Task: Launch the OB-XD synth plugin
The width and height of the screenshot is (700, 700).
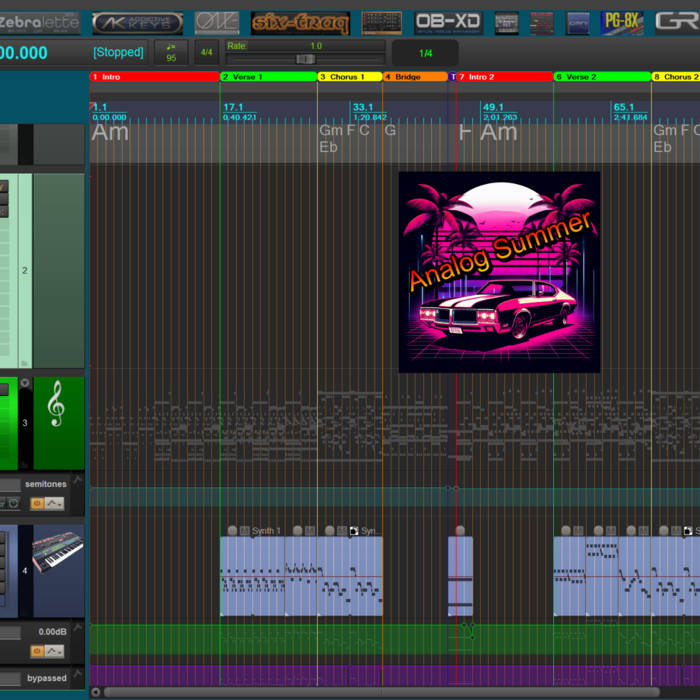Action: pyautogui.click(x=447, y=22)
